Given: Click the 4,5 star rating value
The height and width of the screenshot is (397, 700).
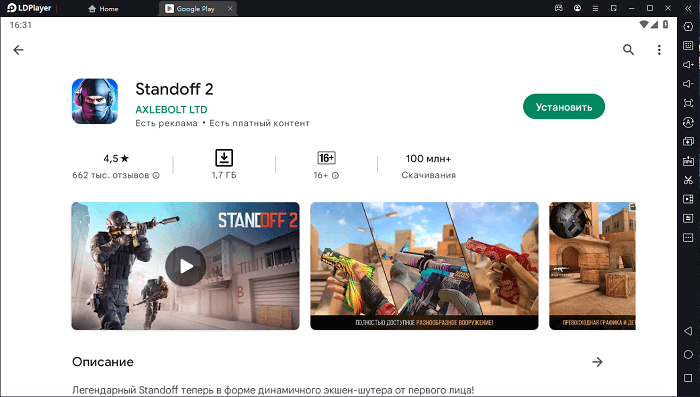Looking at the screenshot, I should (116, 159).
